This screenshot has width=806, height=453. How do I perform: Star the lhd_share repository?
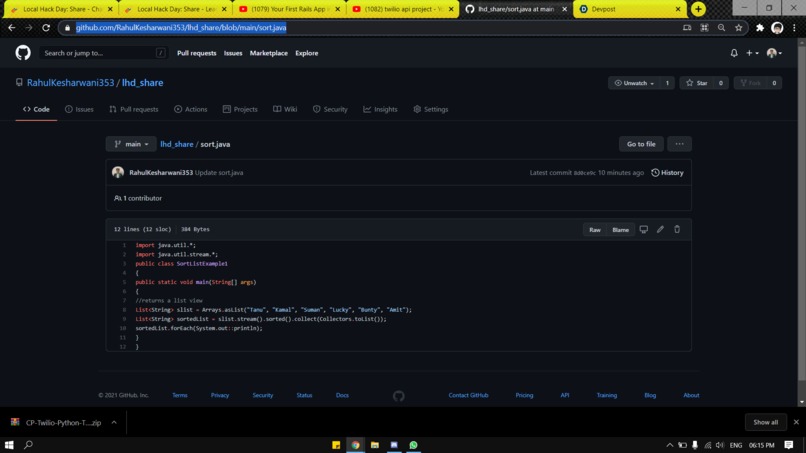(697, 83)
